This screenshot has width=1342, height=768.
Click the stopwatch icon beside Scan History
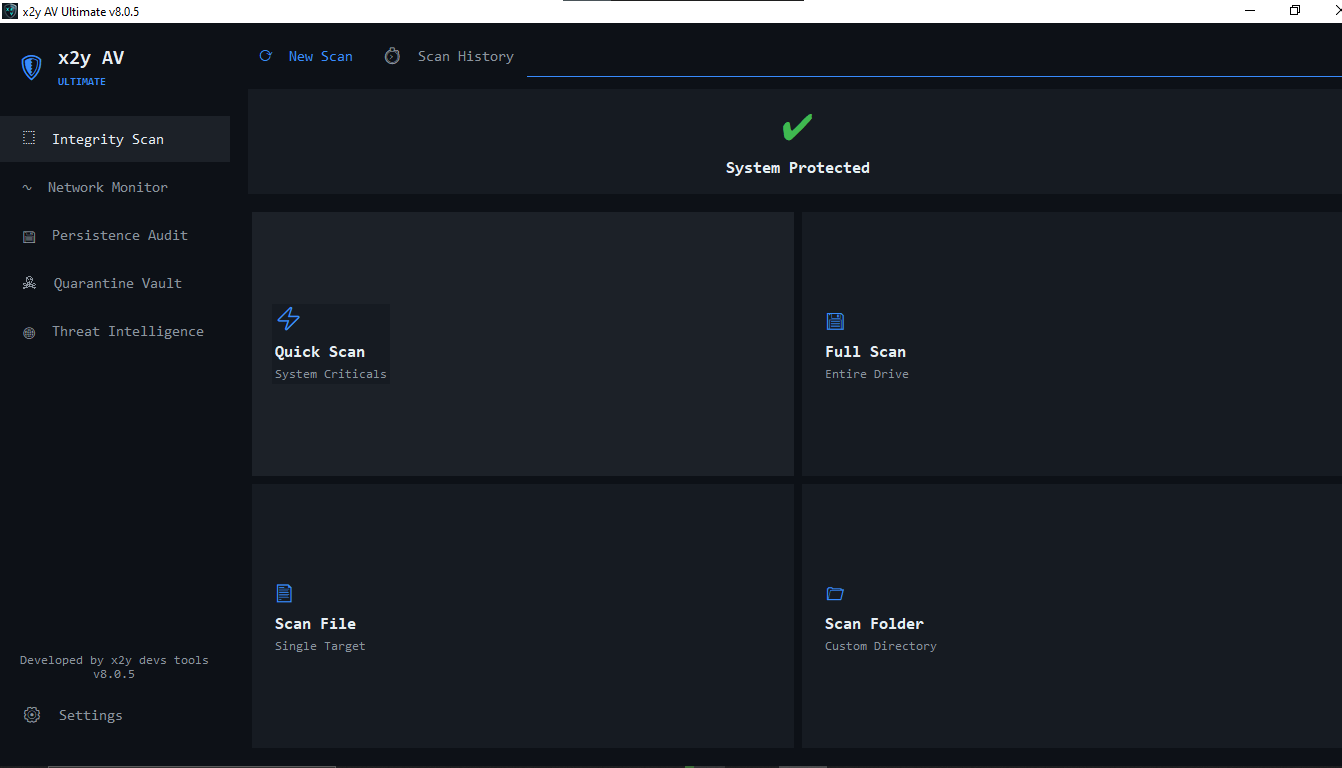click(x=392, y=56)
